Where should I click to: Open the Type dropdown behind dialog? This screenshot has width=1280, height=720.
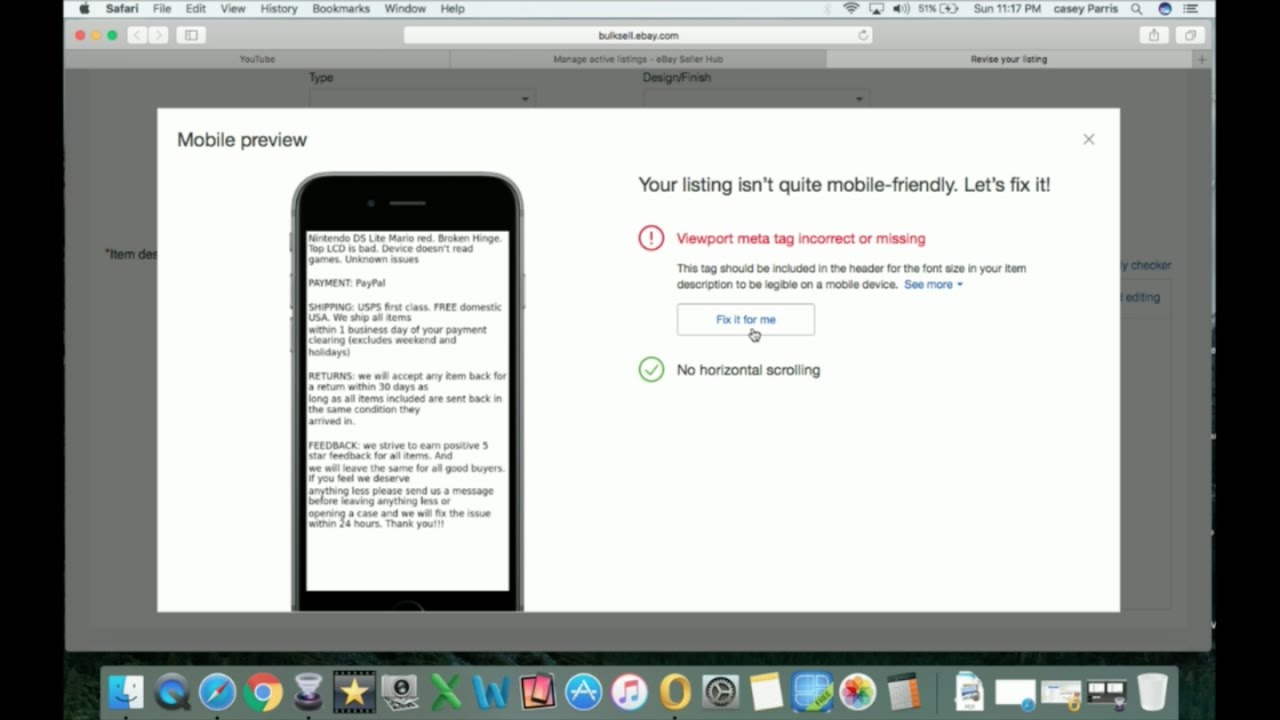[422, 99]
